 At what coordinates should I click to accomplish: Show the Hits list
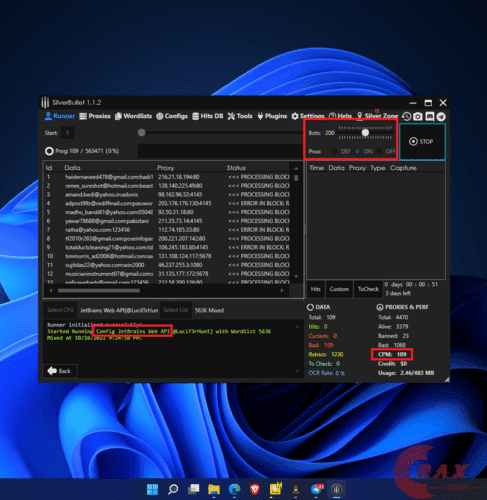[x=316, y=289]
